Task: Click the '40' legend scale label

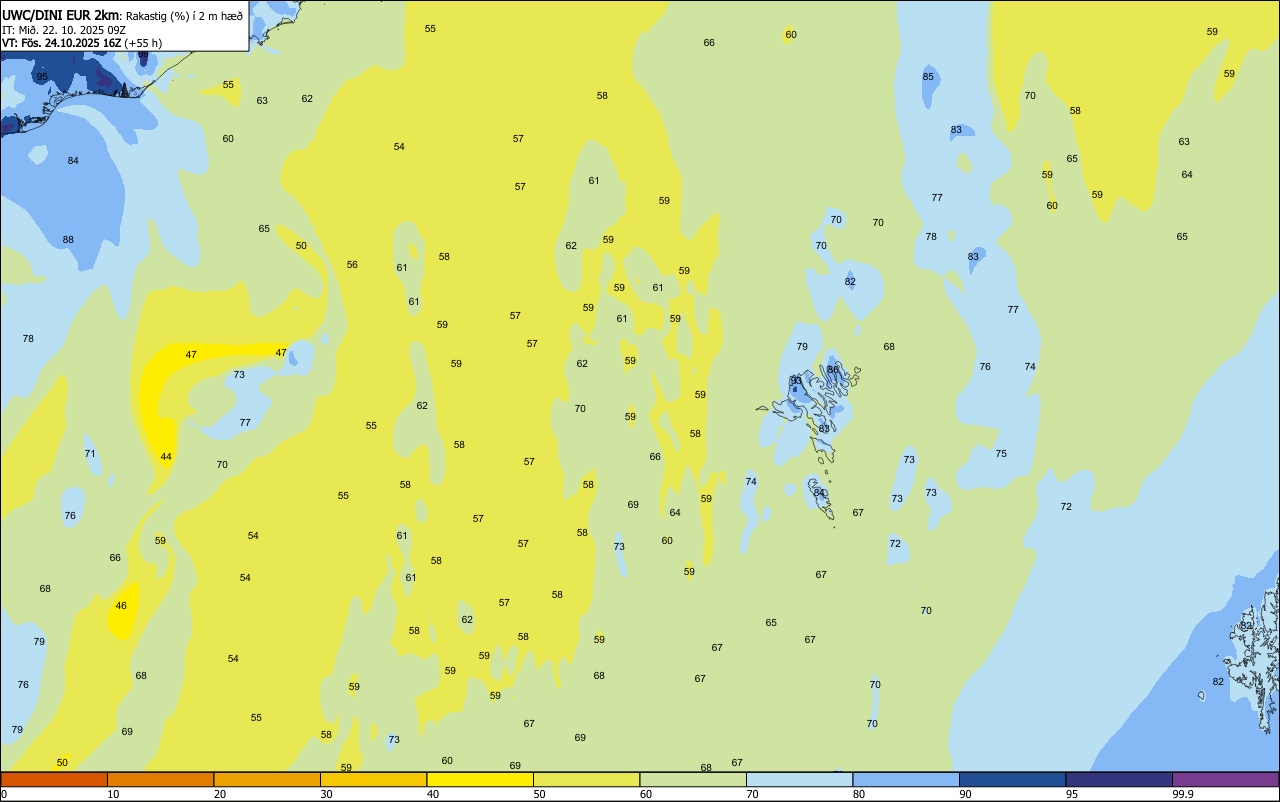Action: pos(433,794)
